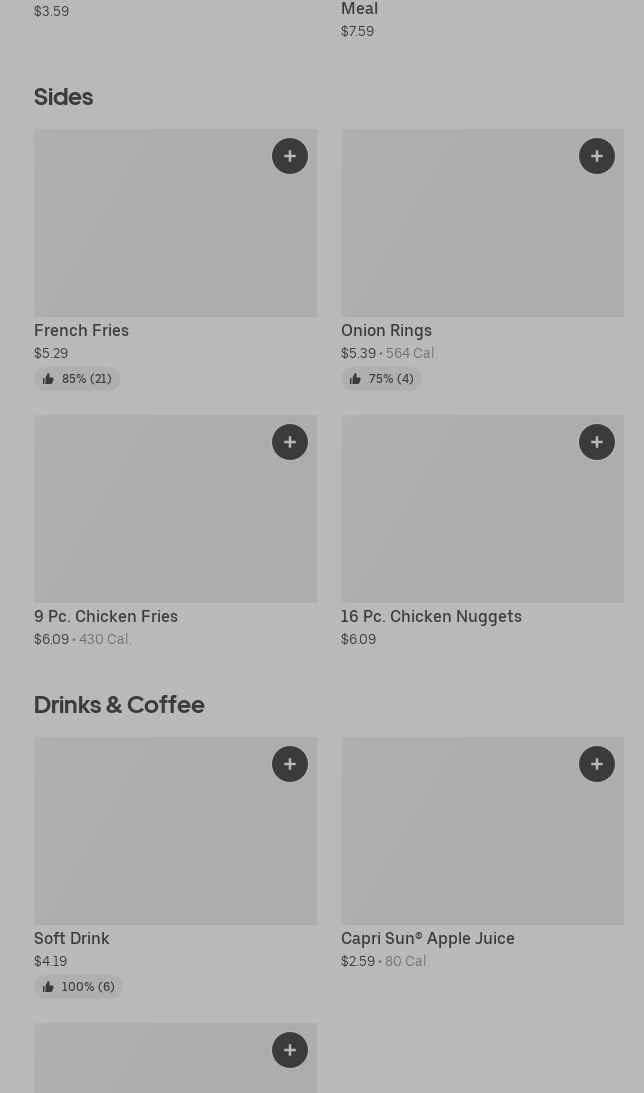This screenshot has width=644, height=1093.
Task: Click the Sides section heading
Action: (x=63, y=96)
